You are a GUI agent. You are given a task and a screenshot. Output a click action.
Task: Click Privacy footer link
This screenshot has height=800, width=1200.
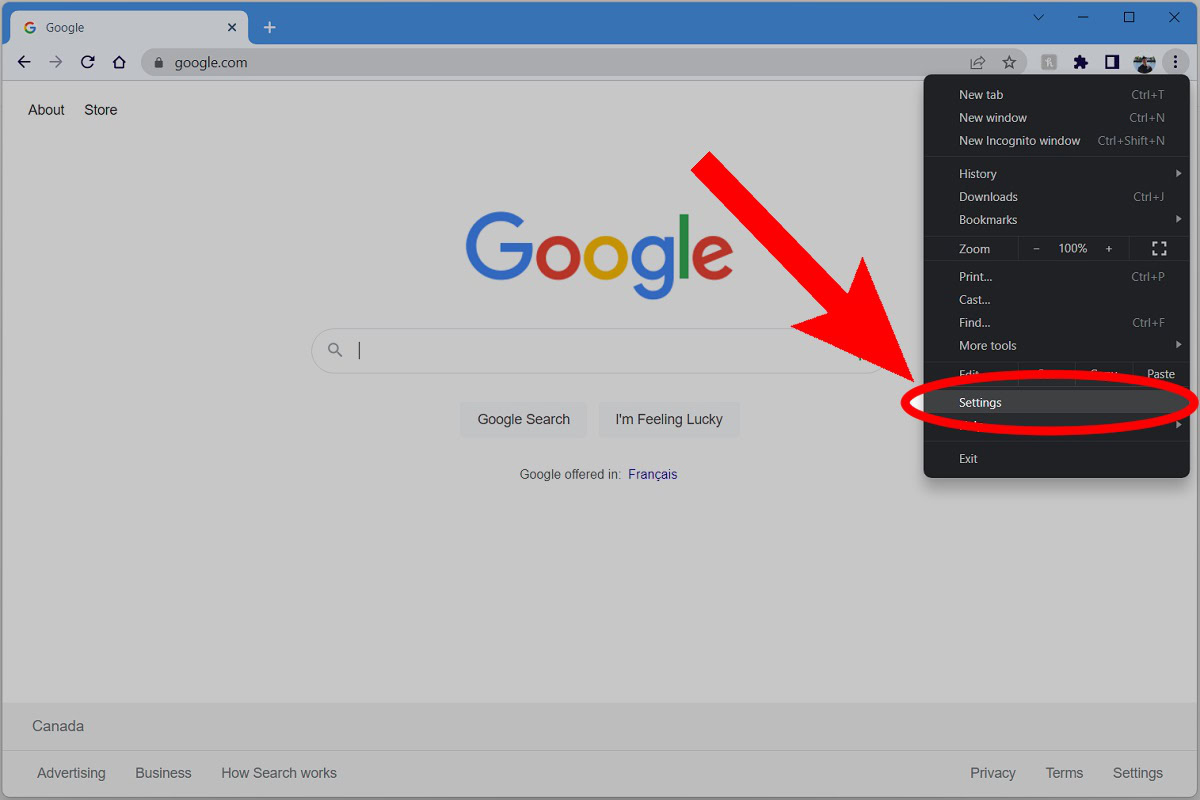993,773
